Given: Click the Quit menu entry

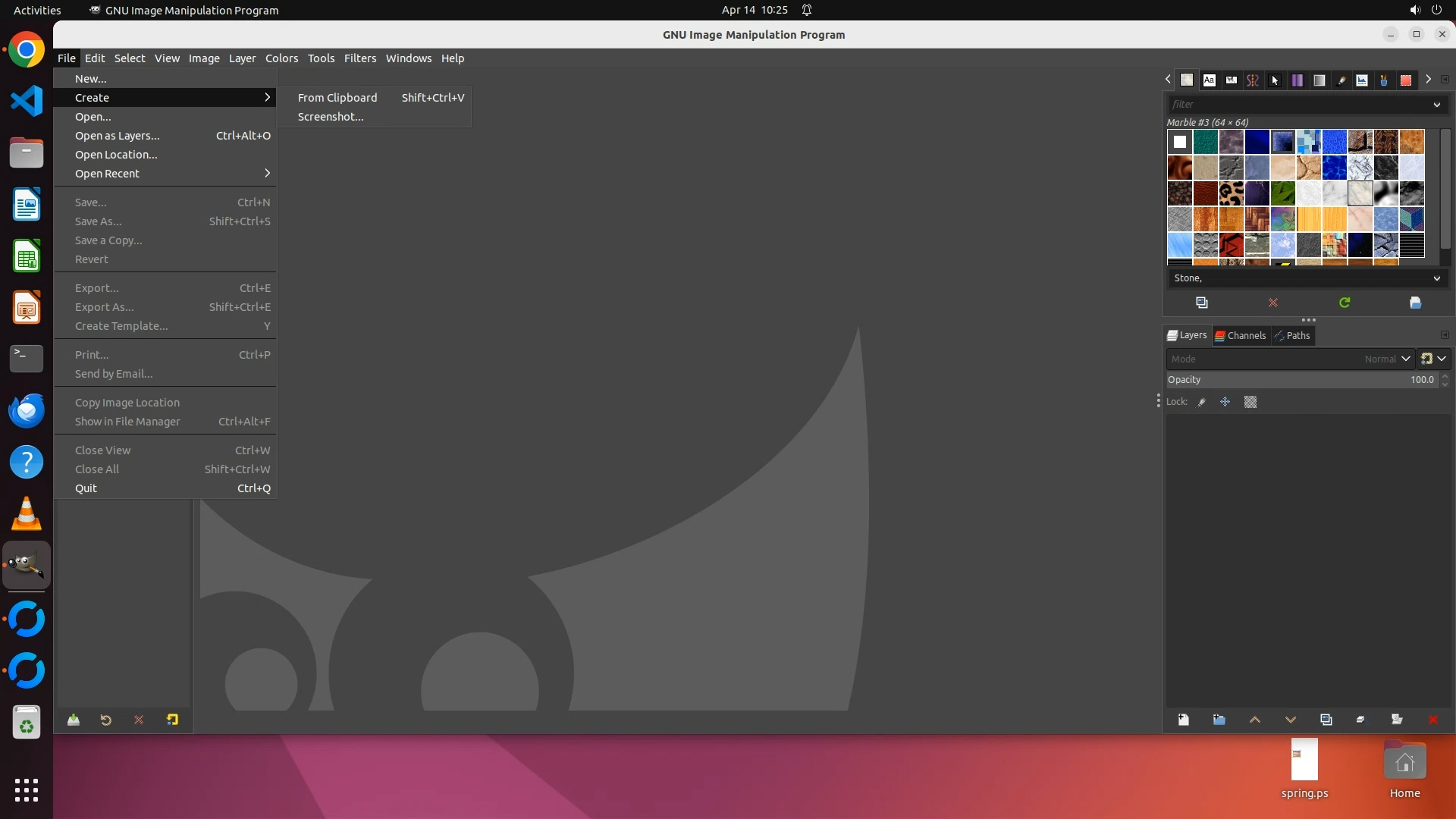Looking at the screenshot, I should coord(86,488).
